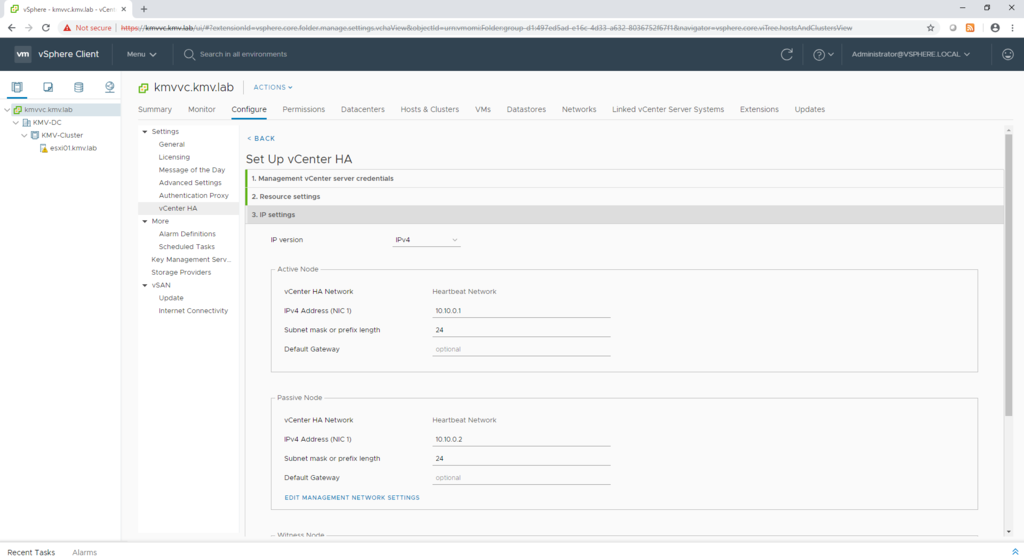1024x560 pixels.
Task: Collapse the vSAN section
Action: coord(145,285)
